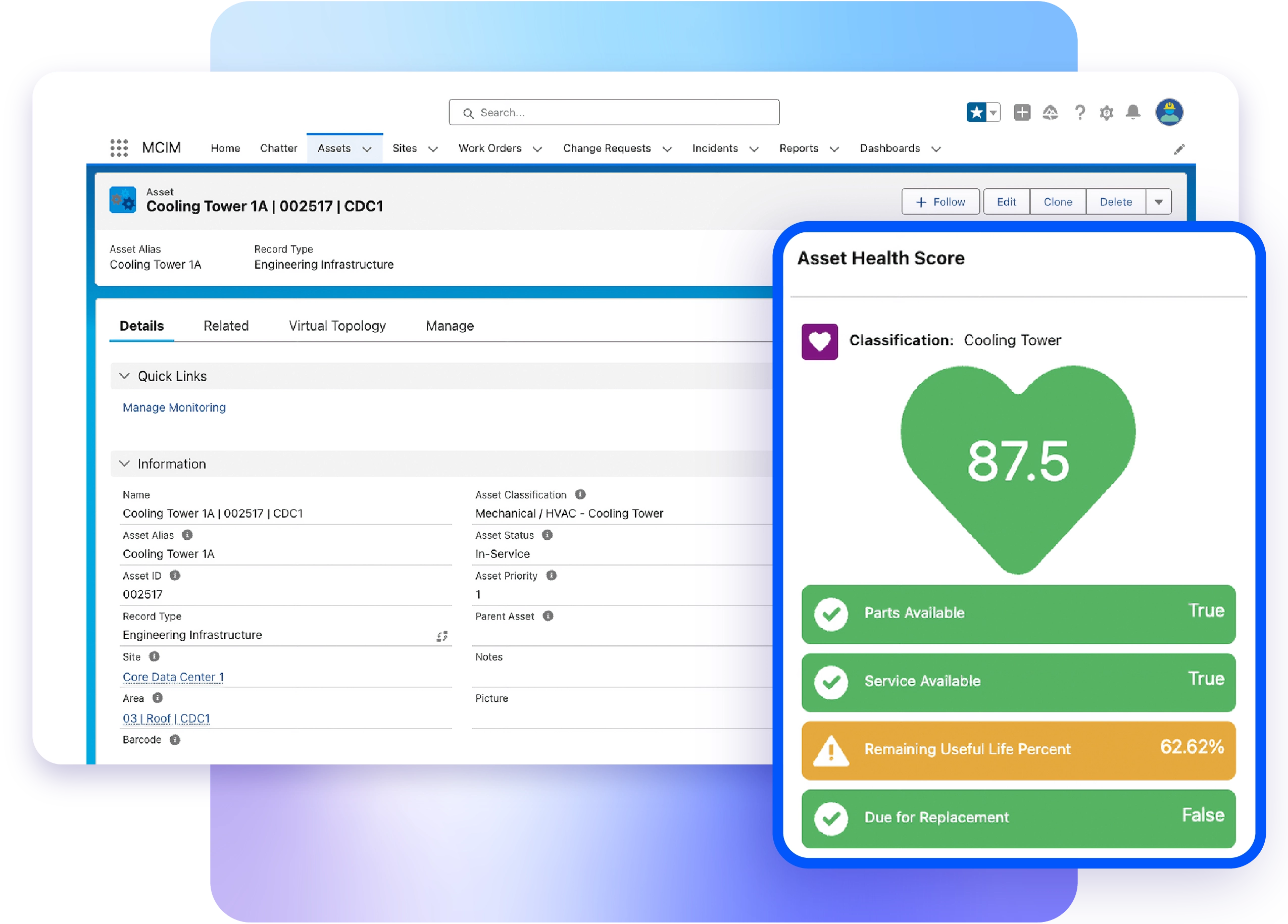Open the notifications bell icon
The height and width of the screenshot is (924, 1288).
tap(1133, 113)
